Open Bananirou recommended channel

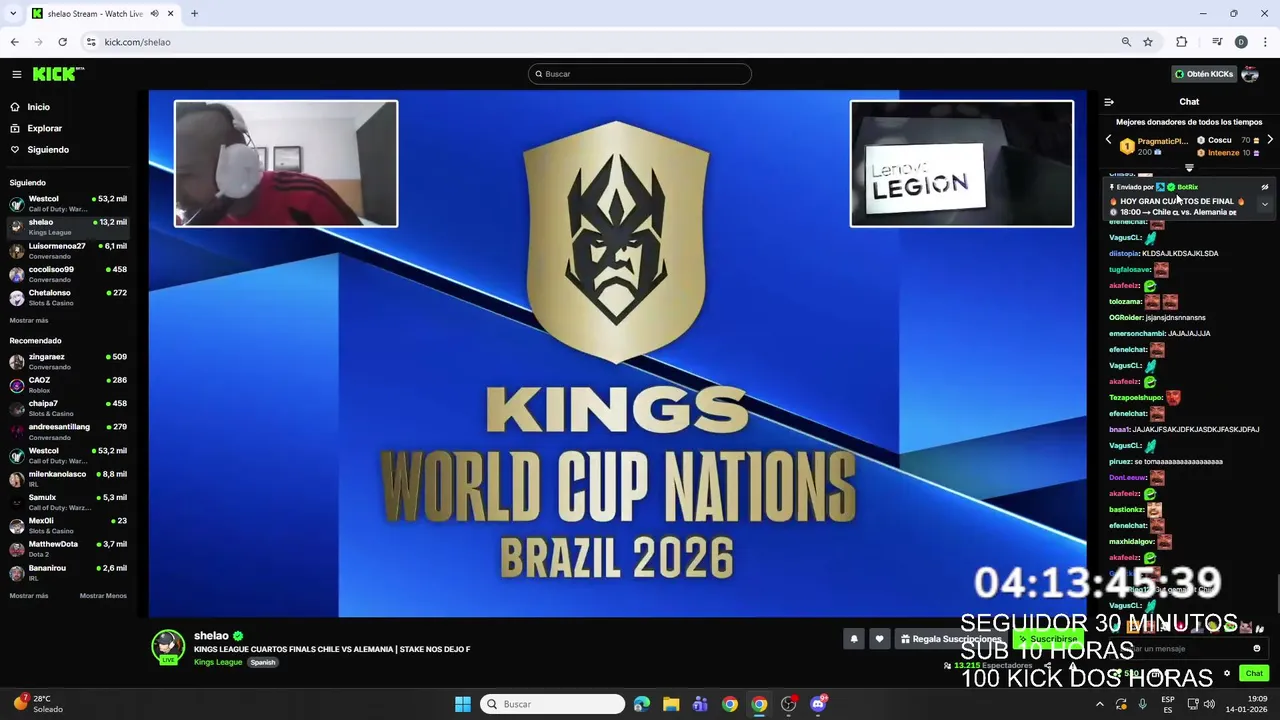click(68, 572)
